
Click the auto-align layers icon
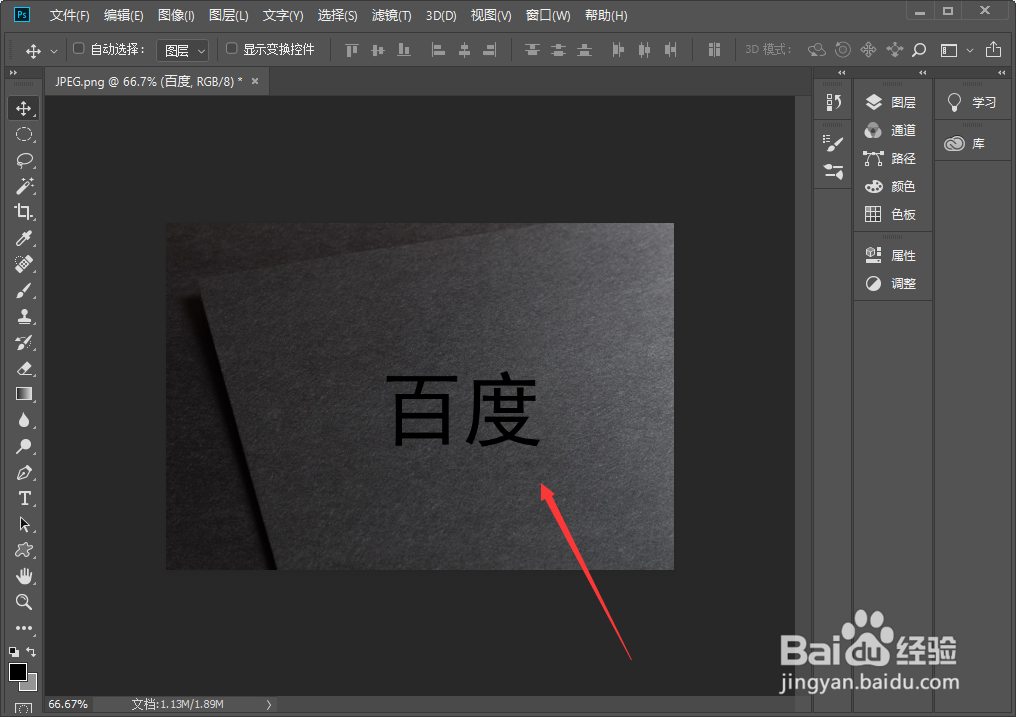tap(714, 50)
